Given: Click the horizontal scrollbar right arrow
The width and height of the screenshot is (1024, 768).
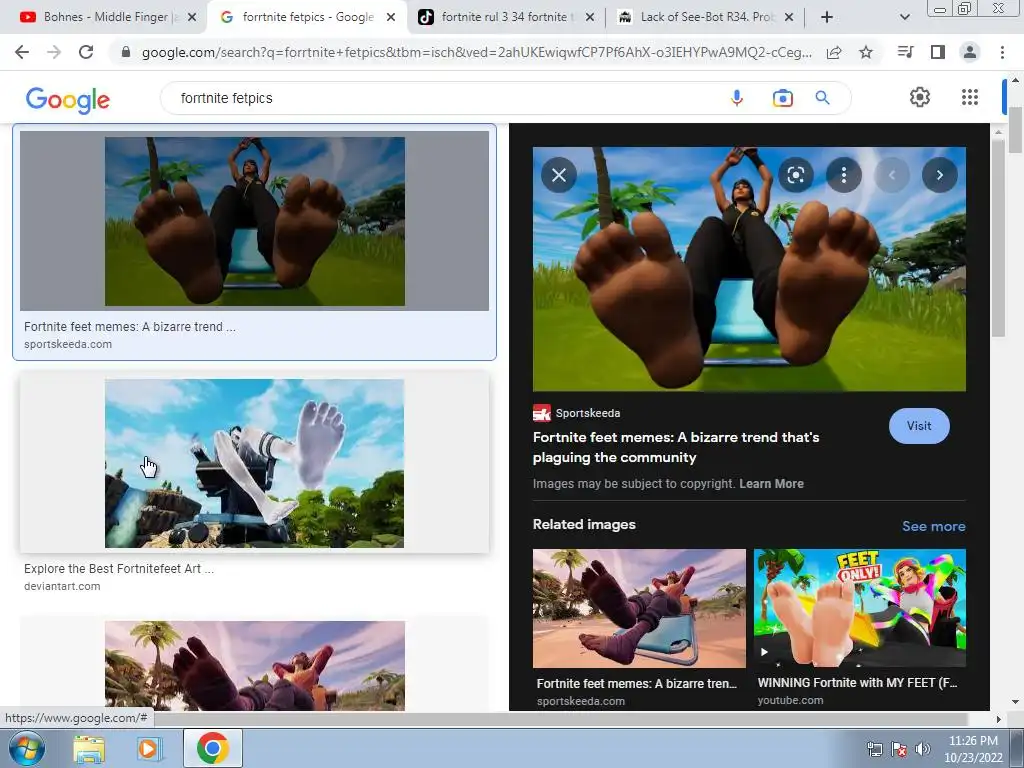Looking at the screenshot, I should 998,719.
